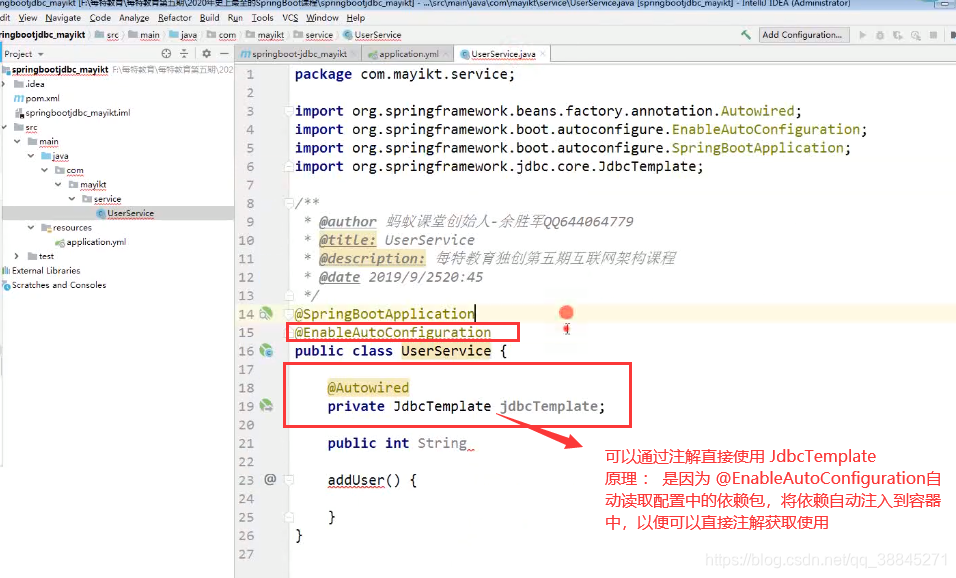The image size is (956, 578).
Task: Open the Run menu
Action: point(235,18)
